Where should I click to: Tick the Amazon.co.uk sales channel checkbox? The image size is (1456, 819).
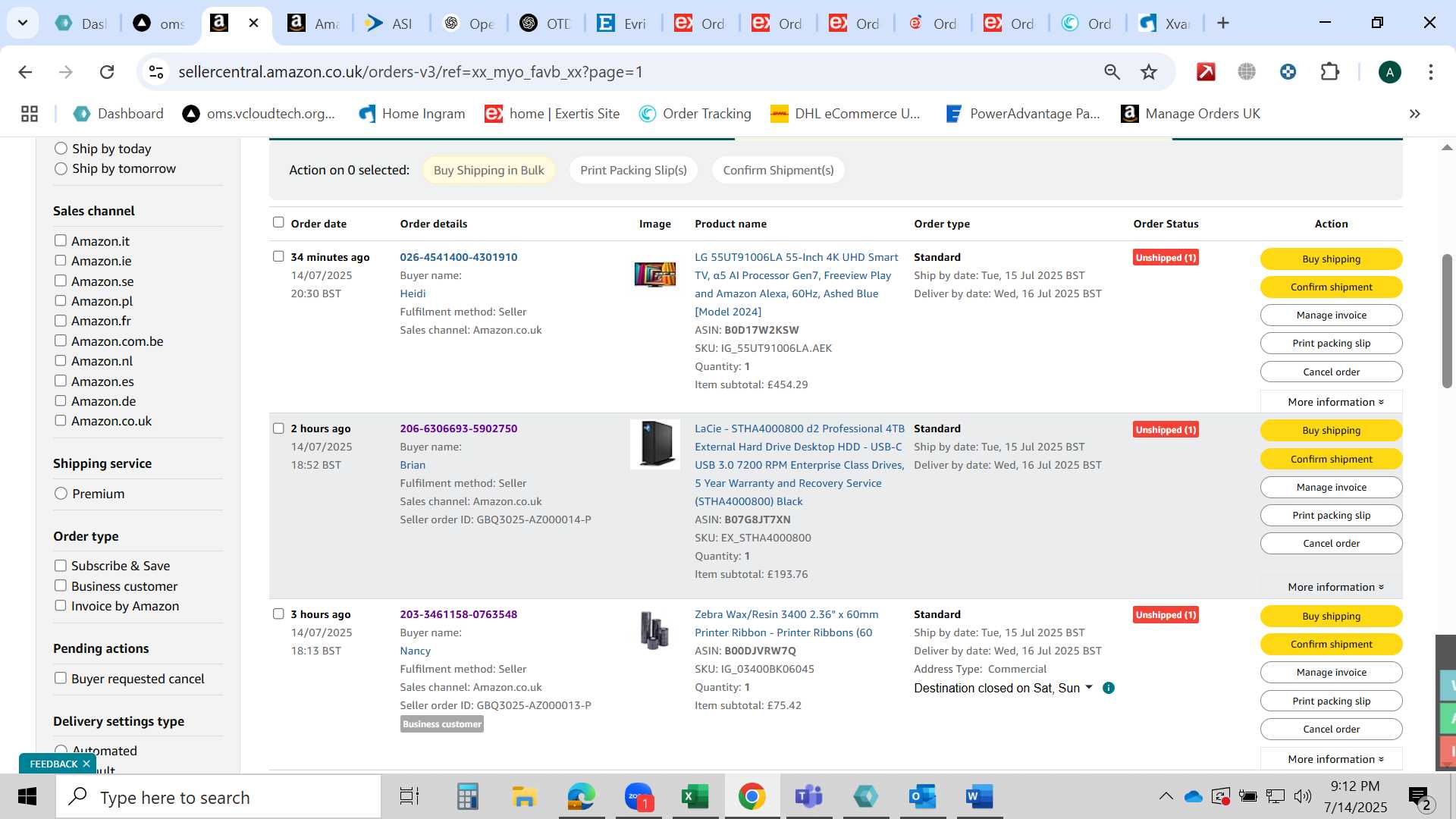61,420
